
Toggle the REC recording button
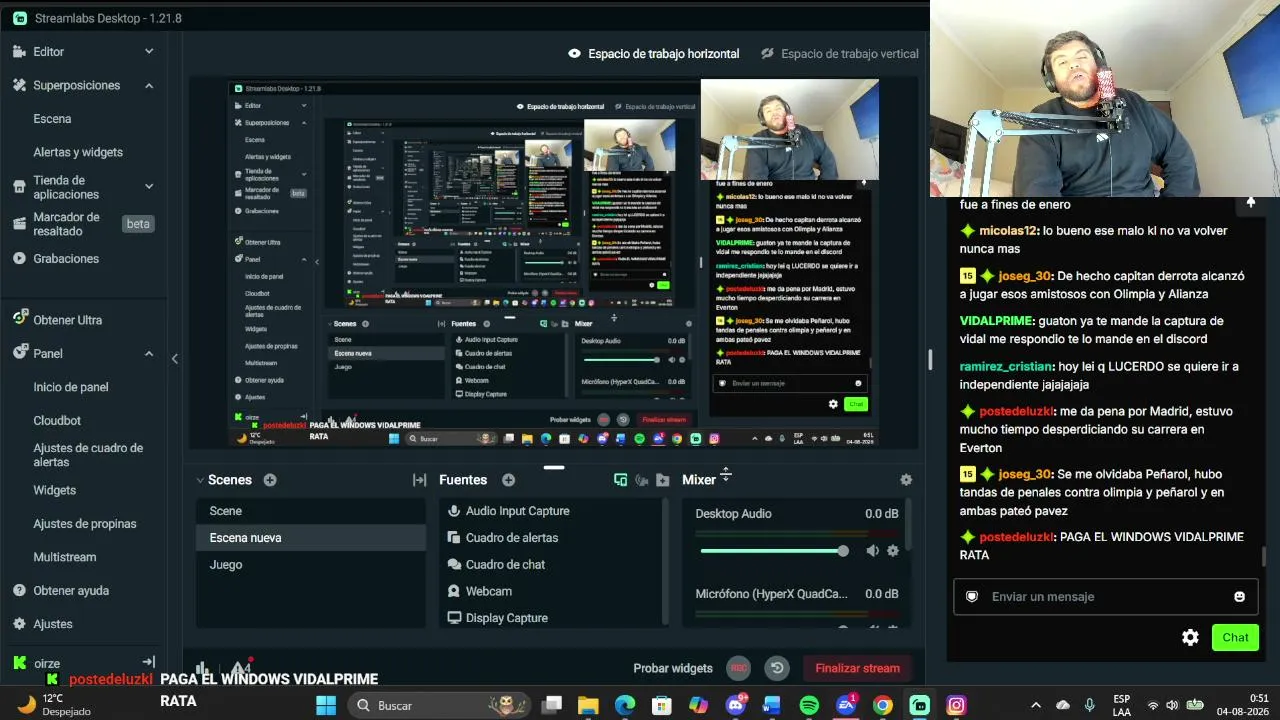click(739, 668)
